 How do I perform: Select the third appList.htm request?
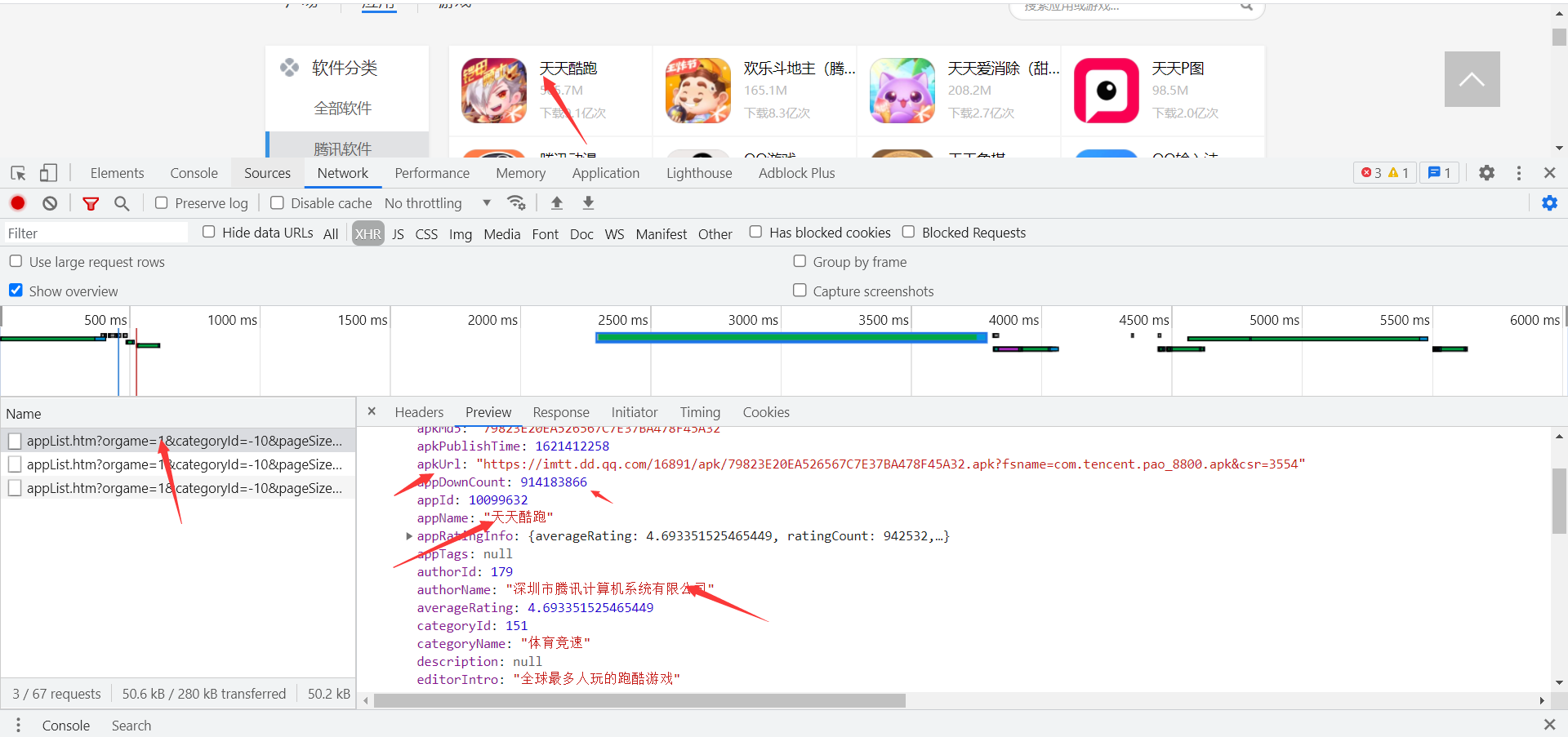coord(178,488)
